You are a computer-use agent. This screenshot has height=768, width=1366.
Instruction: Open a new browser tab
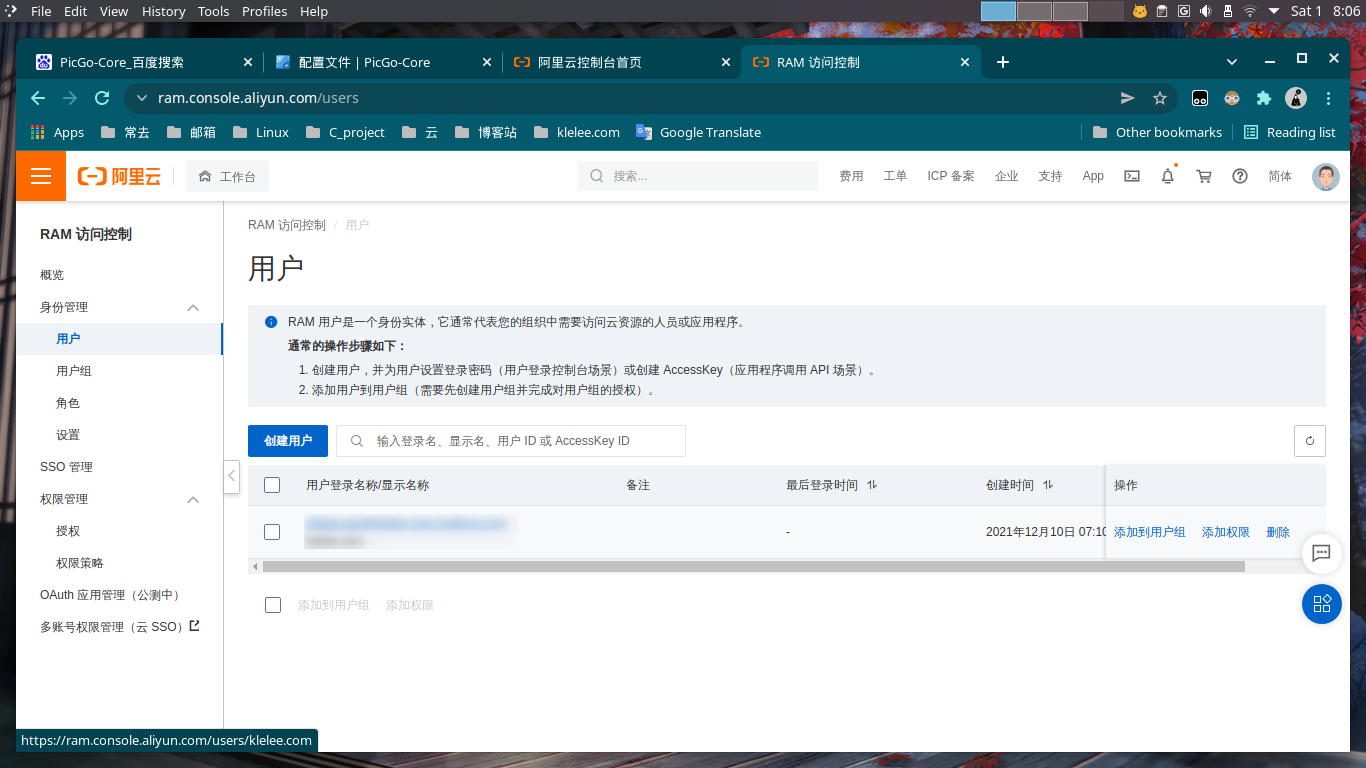click(x=1003, y=62)
